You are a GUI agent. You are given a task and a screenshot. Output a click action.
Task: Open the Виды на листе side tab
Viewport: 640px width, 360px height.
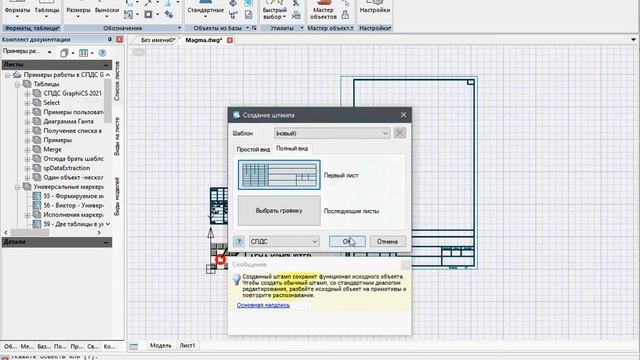[117, 136]
